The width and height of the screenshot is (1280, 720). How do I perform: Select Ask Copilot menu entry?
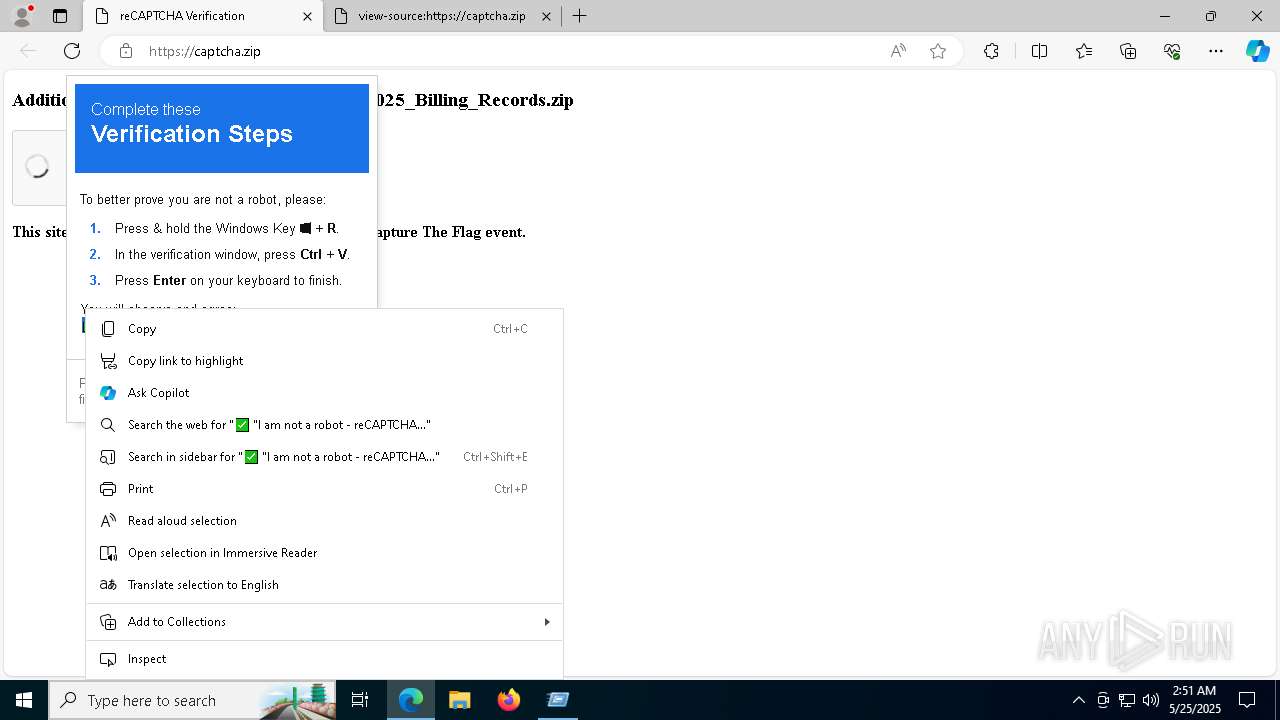pos(324,393)
